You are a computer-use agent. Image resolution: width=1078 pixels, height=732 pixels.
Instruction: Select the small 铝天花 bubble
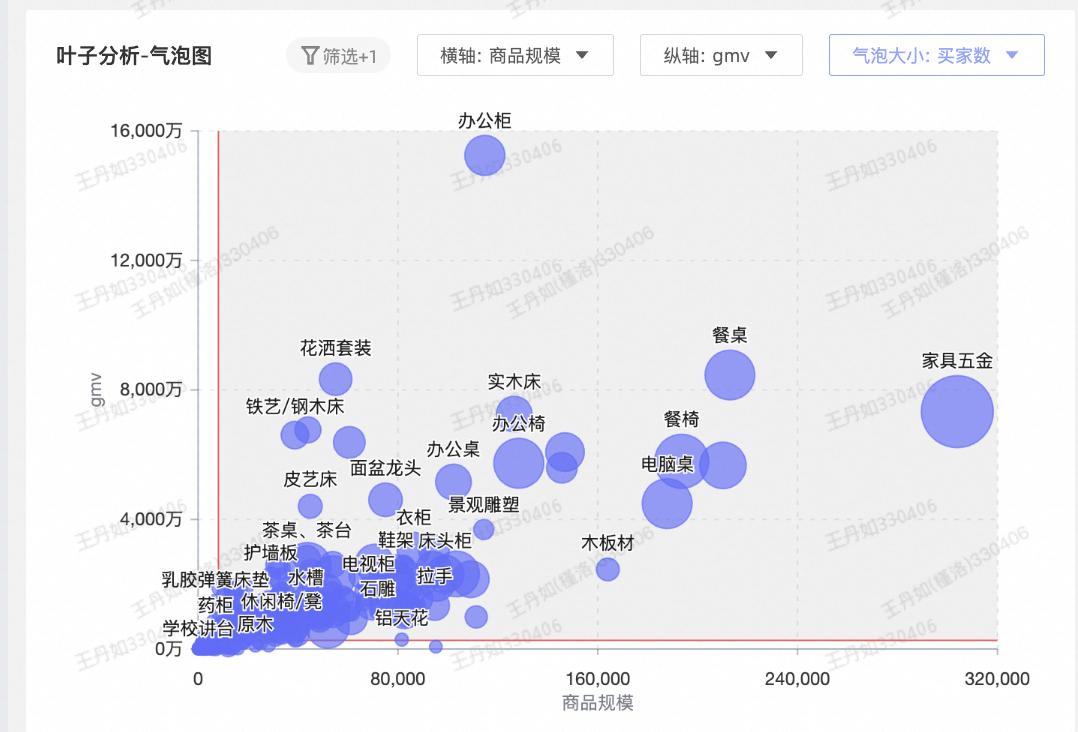(402, 639)
